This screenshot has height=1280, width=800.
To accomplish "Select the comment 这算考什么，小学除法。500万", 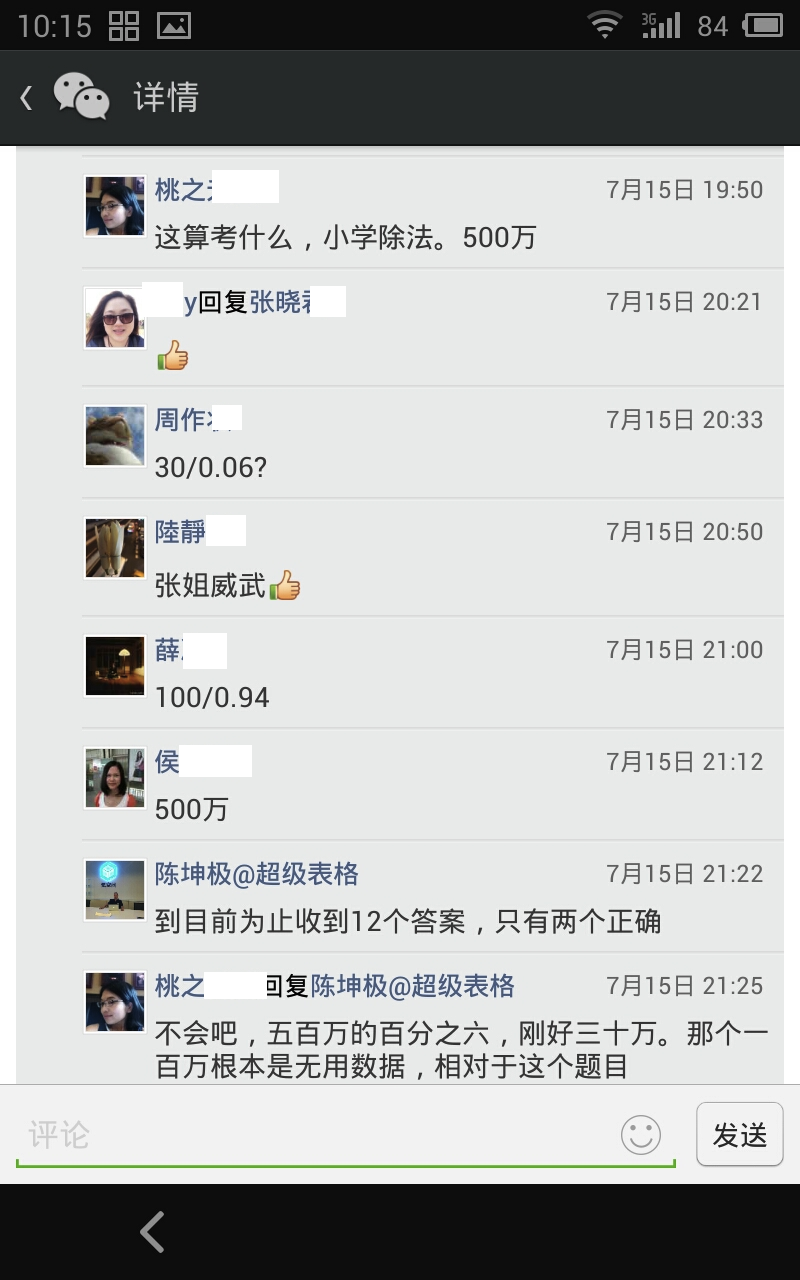I will coord(346,237).
